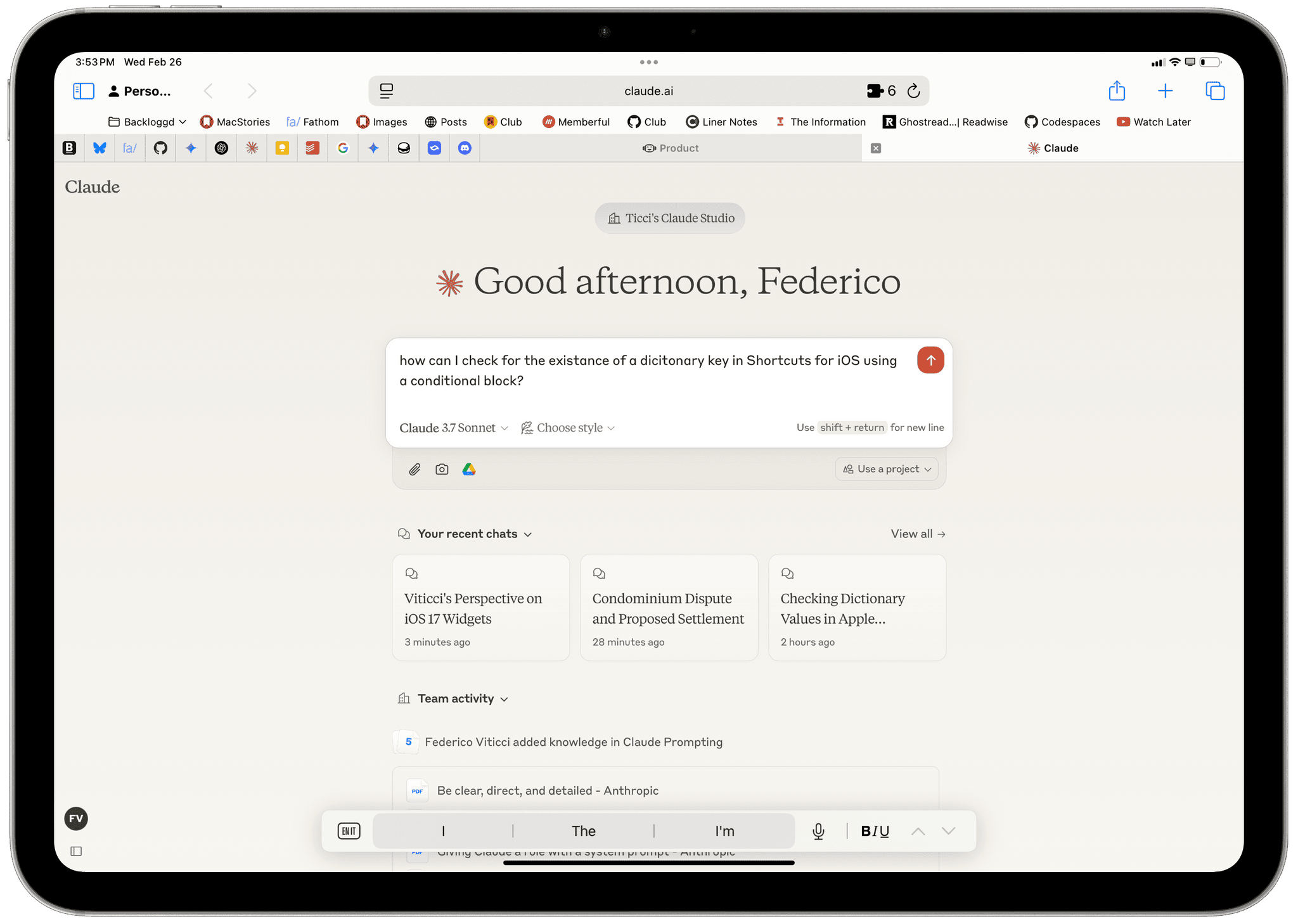Open the Codespaces bookmark
The image size is (1298, 924).
pyautogui.click(x=1063, y=122)
